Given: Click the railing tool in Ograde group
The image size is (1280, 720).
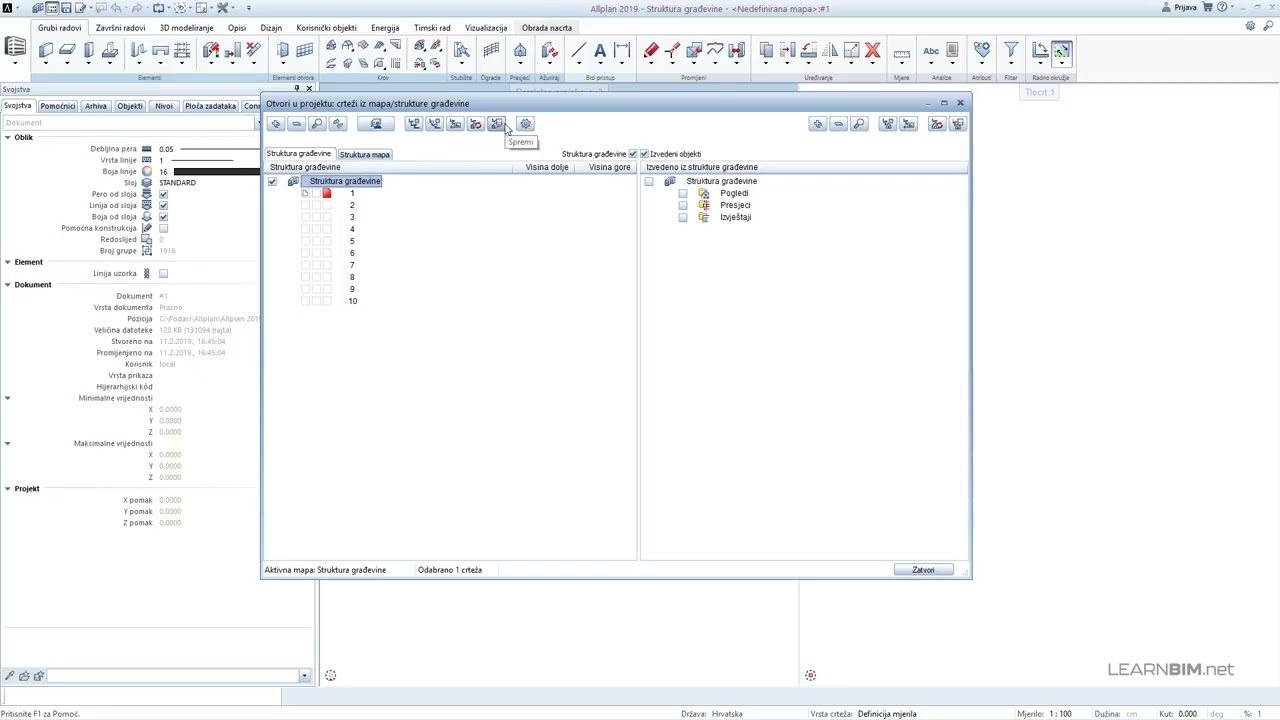Looking at the screenshot, I should [491, 50].
